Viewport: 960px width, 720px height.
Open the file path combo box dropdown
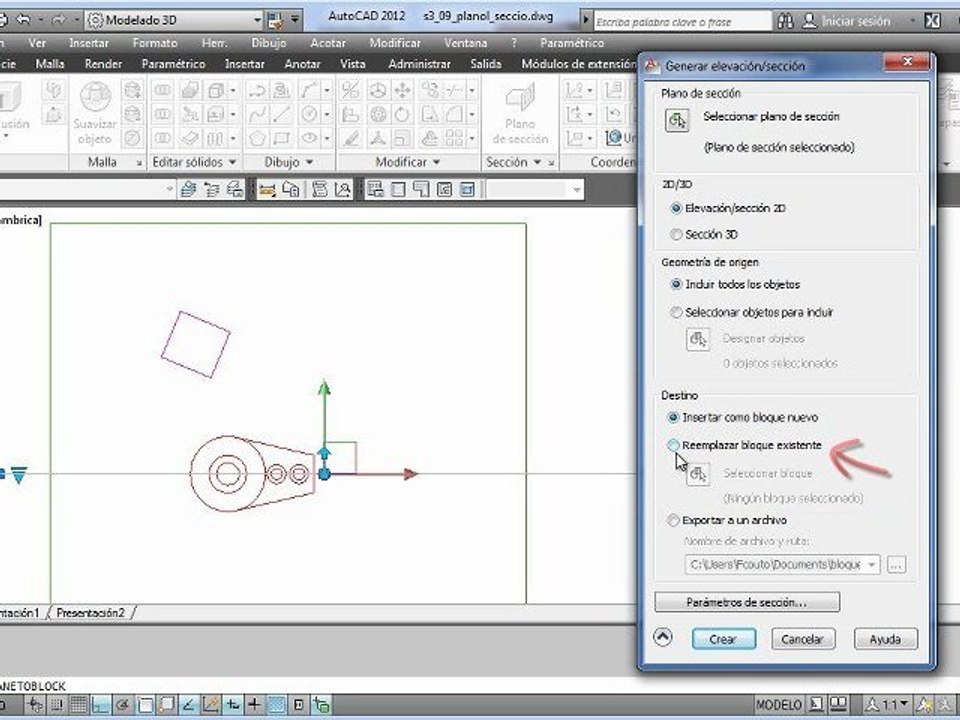click(871, 564)
